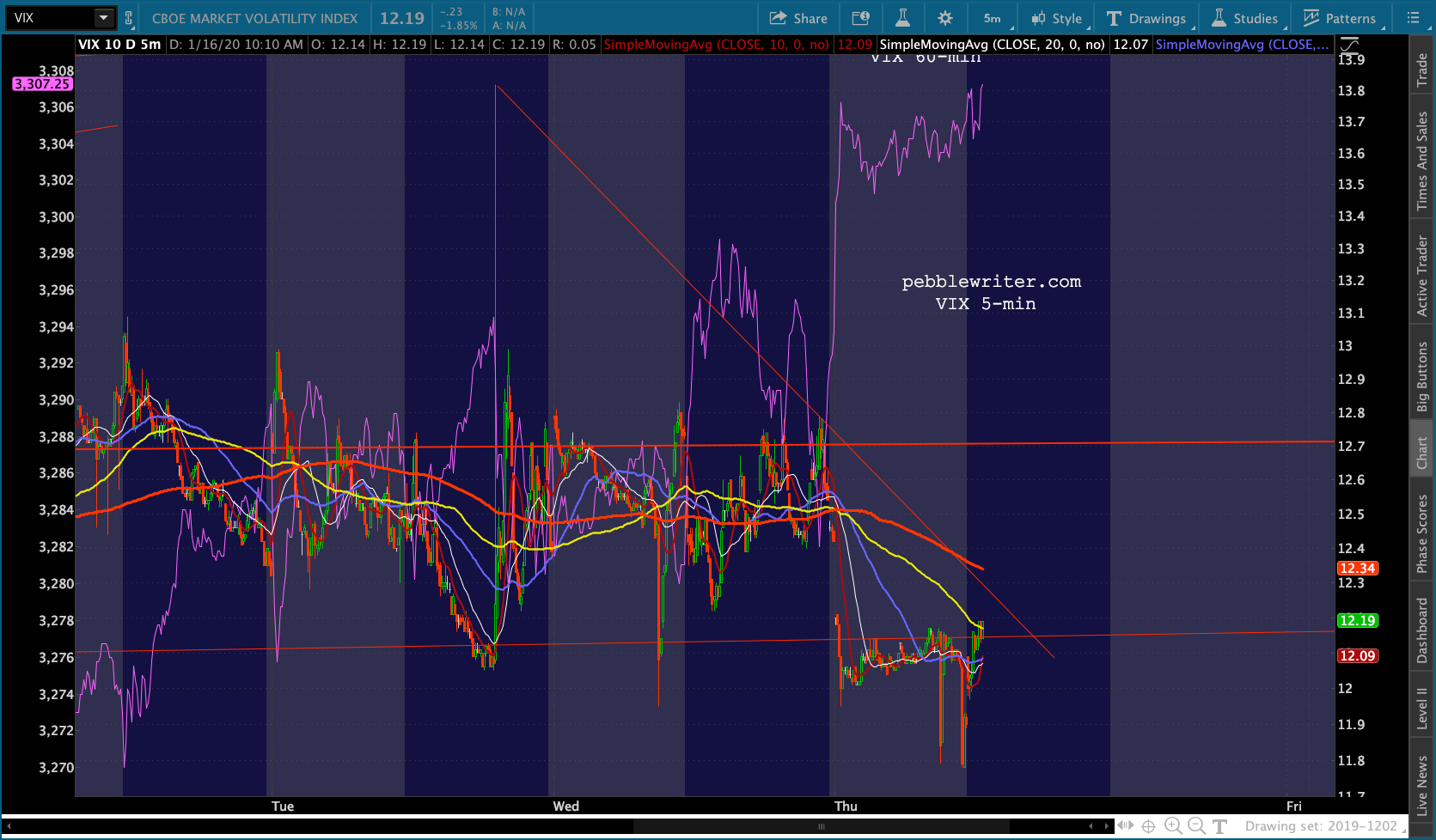Click the text drawing T icon at the bottom
Viewport: 1436px width, 840px height.
pyautogui.click(x=1219, y=826)
